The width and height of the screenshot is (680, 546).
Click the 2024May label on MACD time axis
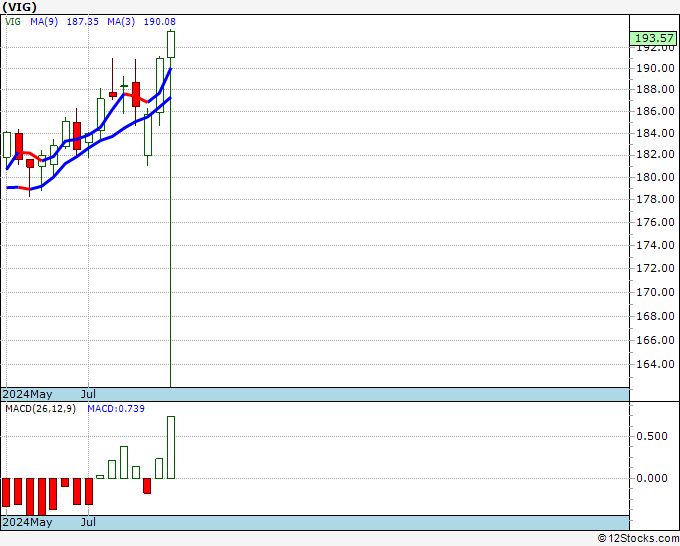point(27,522)
